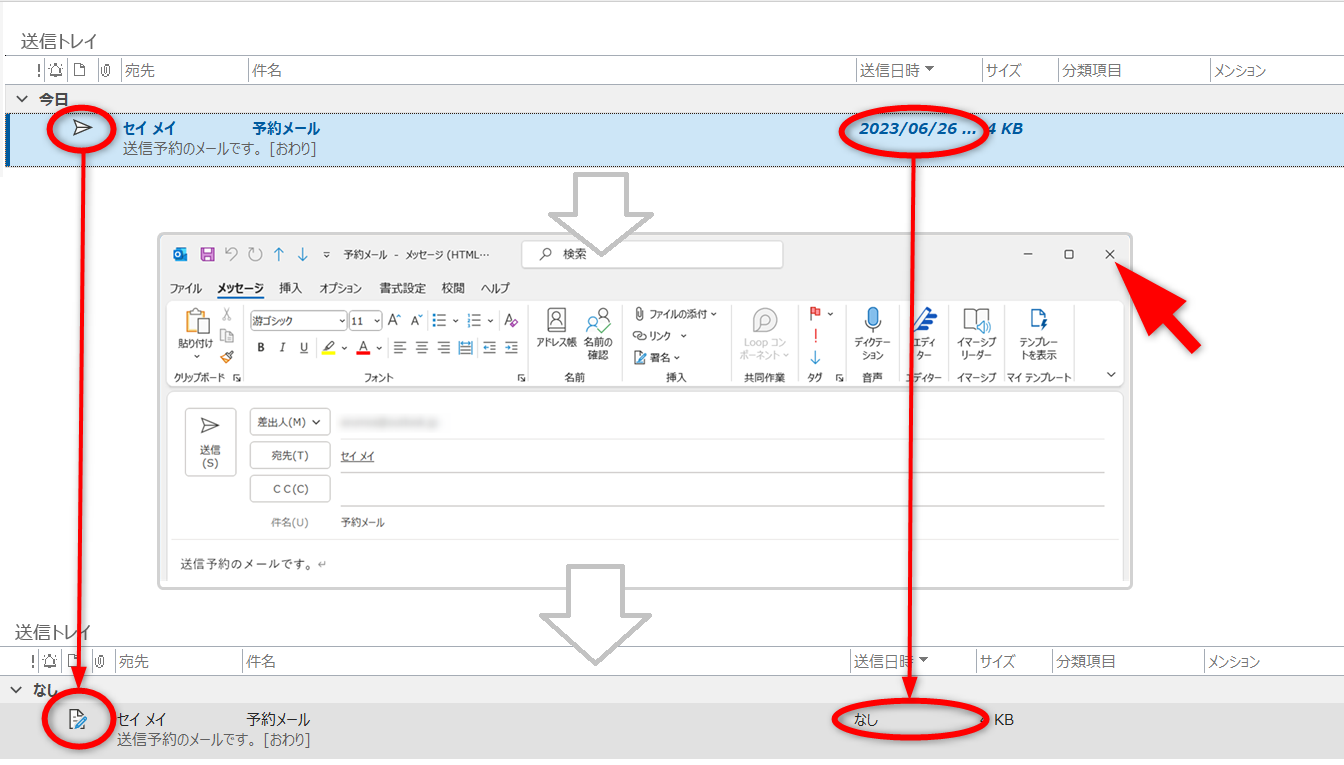Click the 宛先(T) recipient button

point(290,455)
